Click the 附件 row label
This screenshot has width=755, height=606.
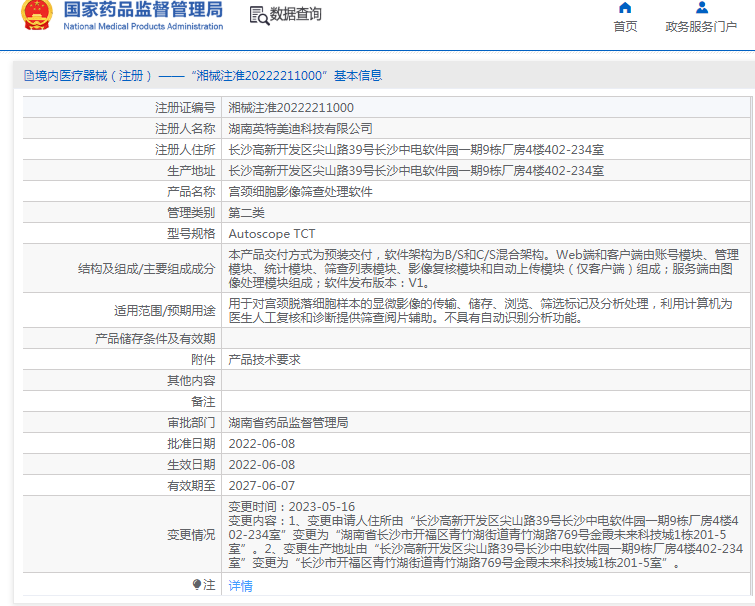[x=203, y=360]
